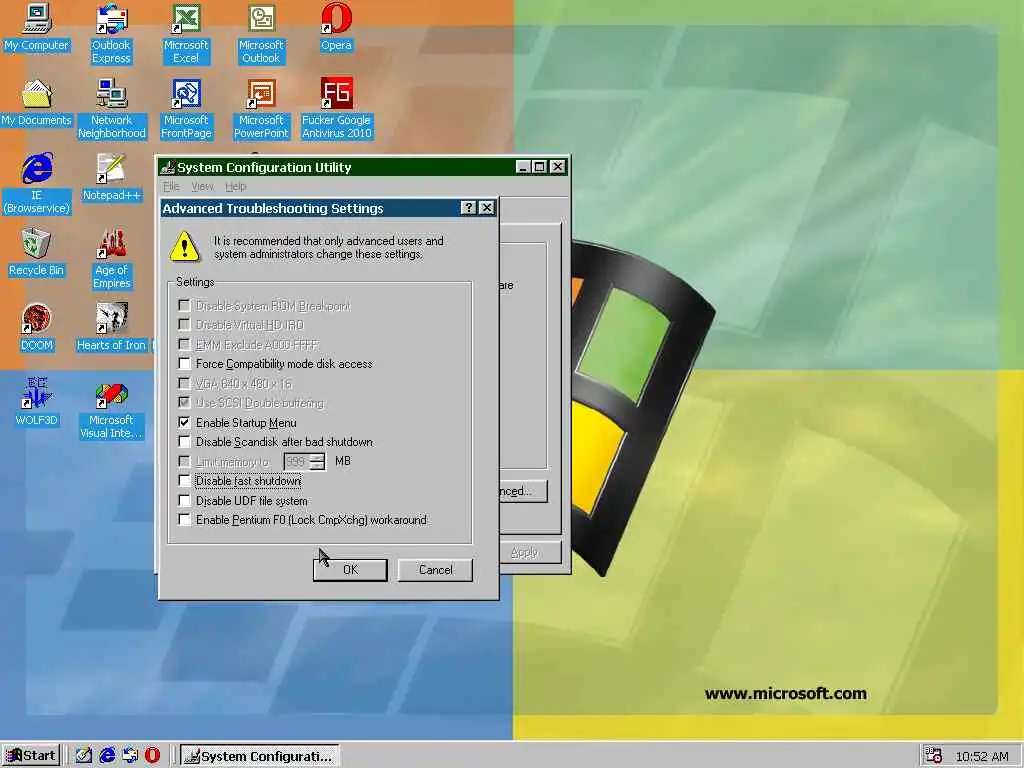Click the help question mark button in dialog

468,208
